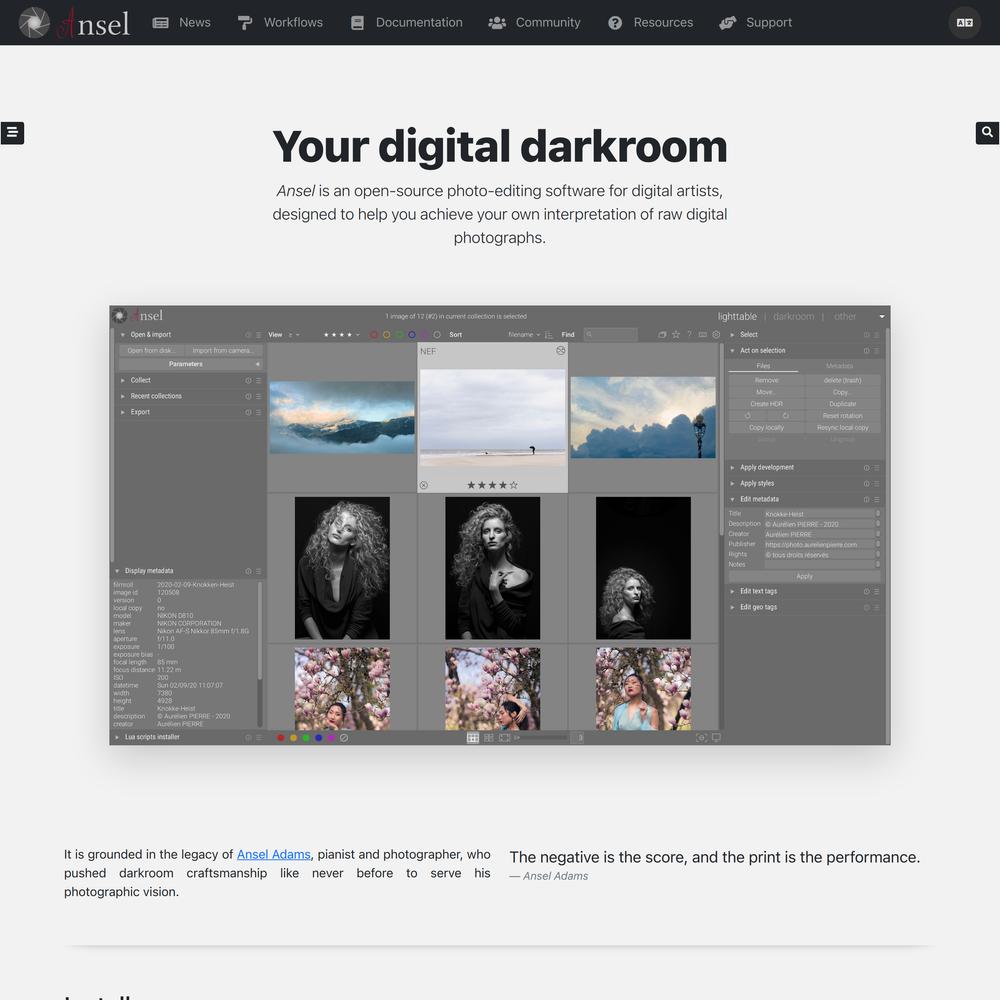Screen dimensions: 1000x1000
Task: Click the rotate clockwise icon
Action: click(786, 416)
